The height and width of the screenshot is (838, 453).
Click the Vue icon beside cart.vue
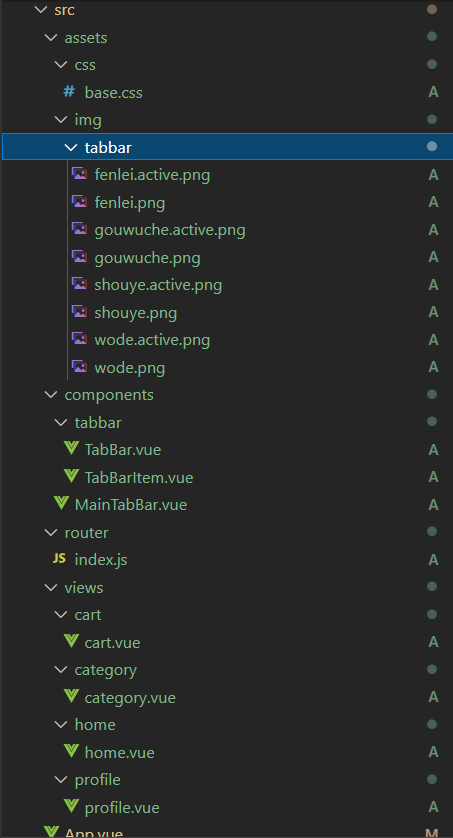click(x=71, y=641)
